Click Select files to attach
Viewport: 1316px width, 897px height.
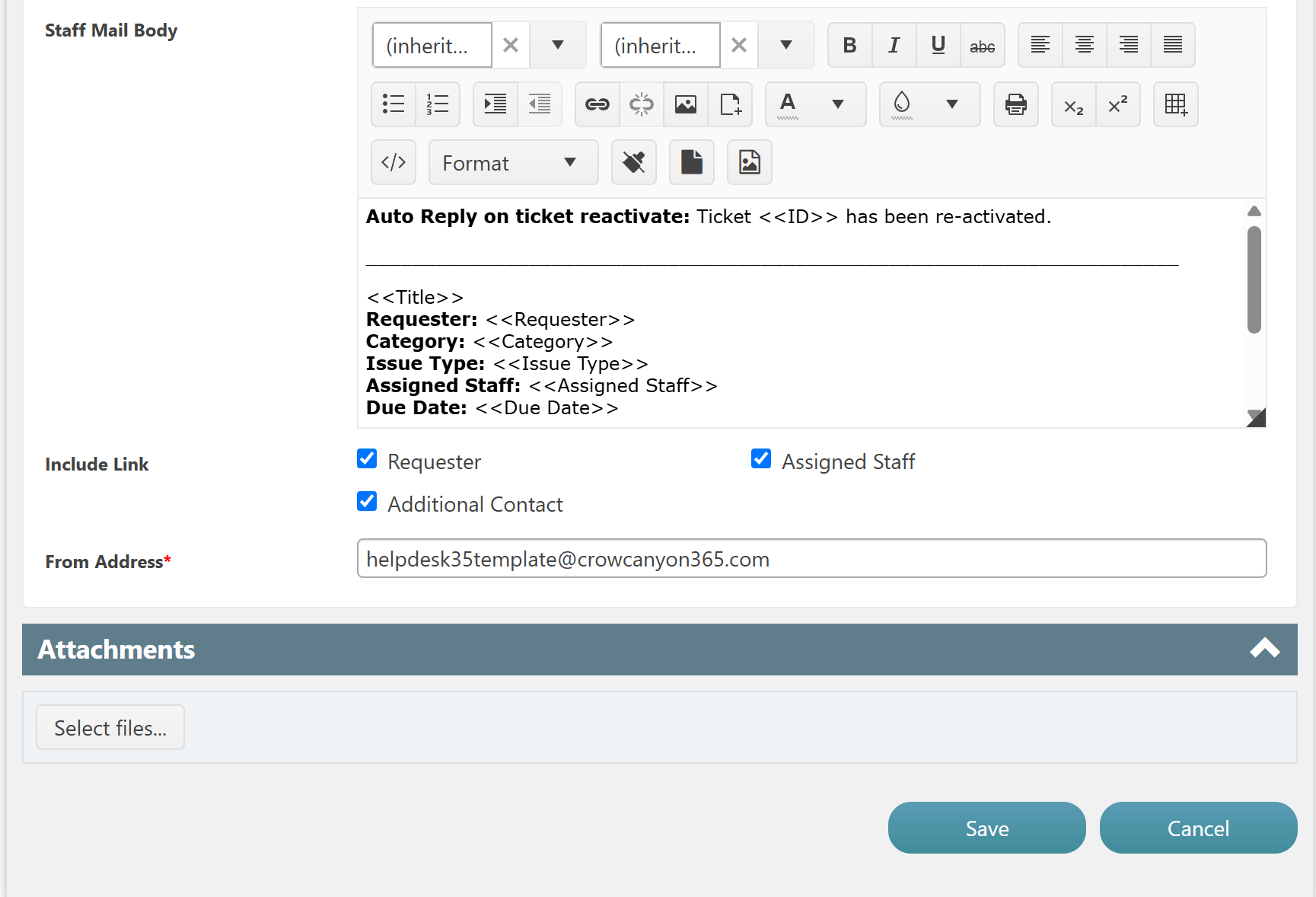[x=110, y=728]
